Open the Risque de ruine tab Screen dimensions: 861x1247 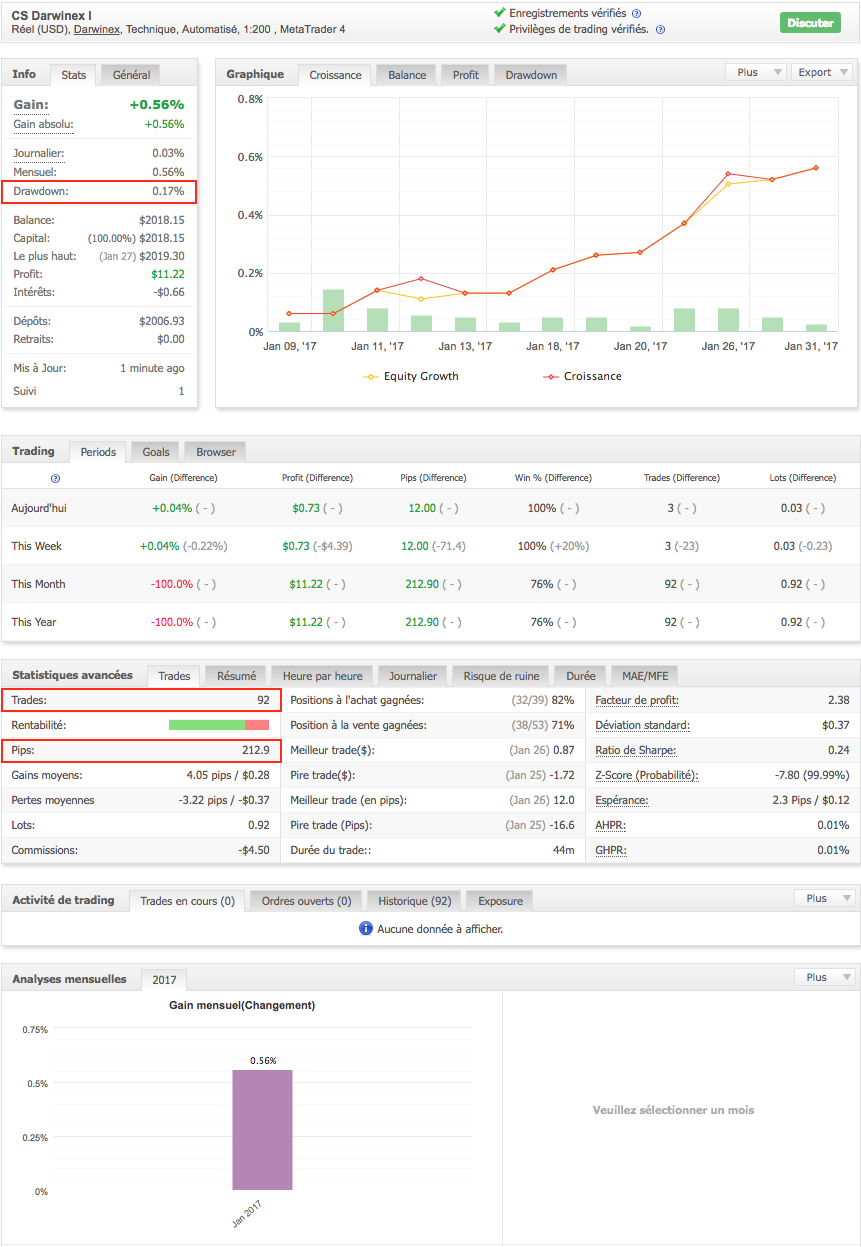[499, 677]
